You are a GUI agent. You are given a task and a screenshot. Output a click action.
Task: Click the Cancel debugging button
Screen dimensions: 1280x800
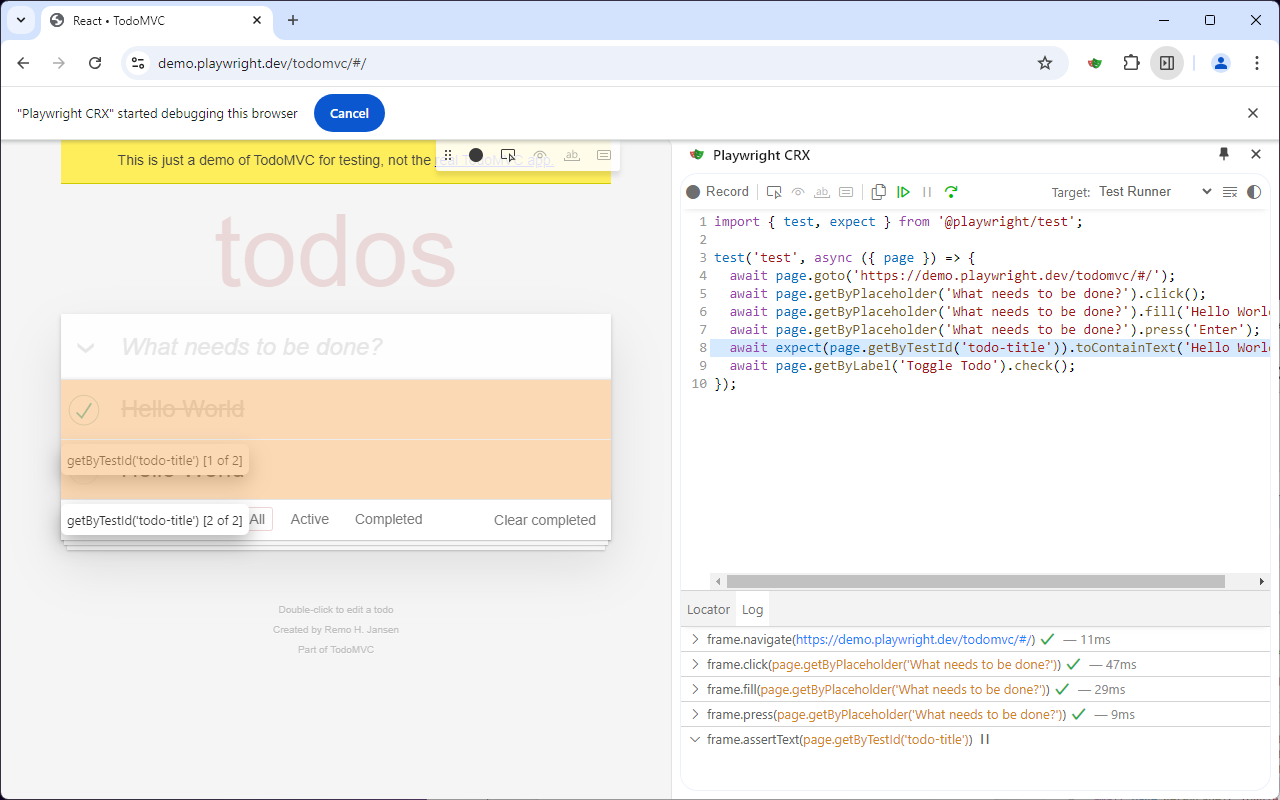coord(349,113)
